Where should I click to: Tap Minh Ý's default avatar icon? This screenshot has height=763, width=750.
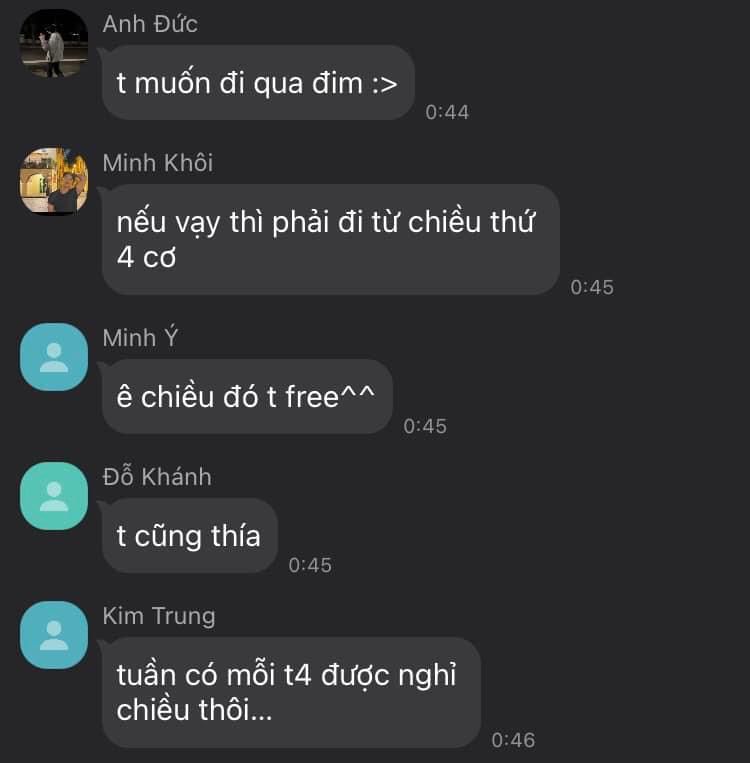[54, 357]
